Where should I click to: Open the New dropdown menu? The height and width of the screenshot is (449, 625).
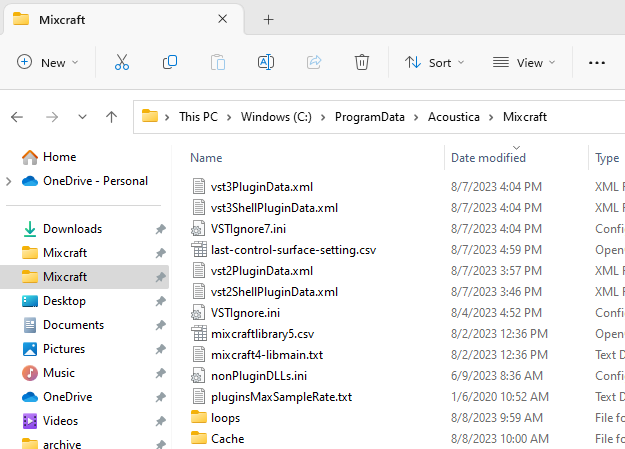click(47, 63)
